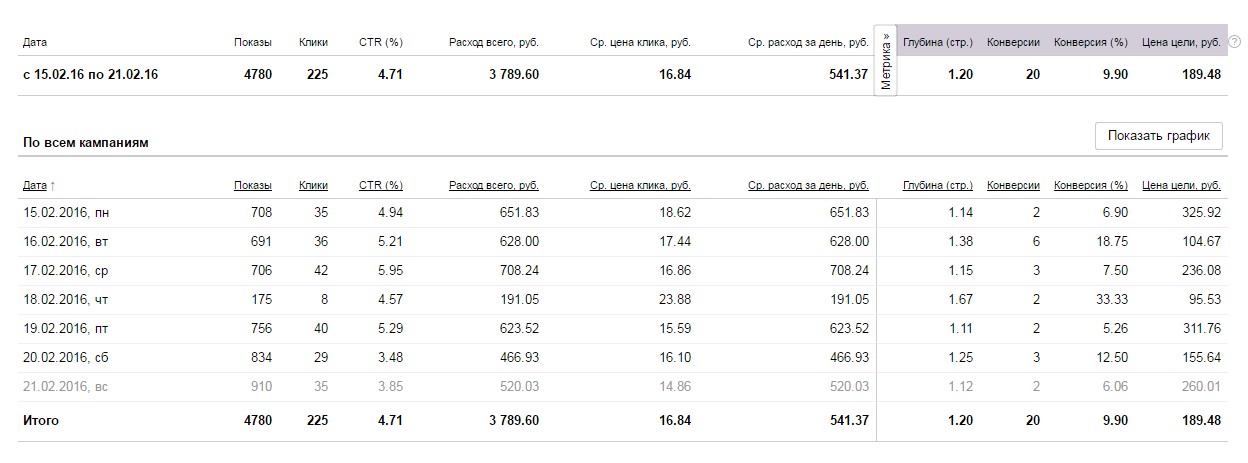Click the 21.02.2016 вс row date
Image resolution: width=1248 pixels, height=463 pixels.
pyautogui.click(x=64, y=386)
